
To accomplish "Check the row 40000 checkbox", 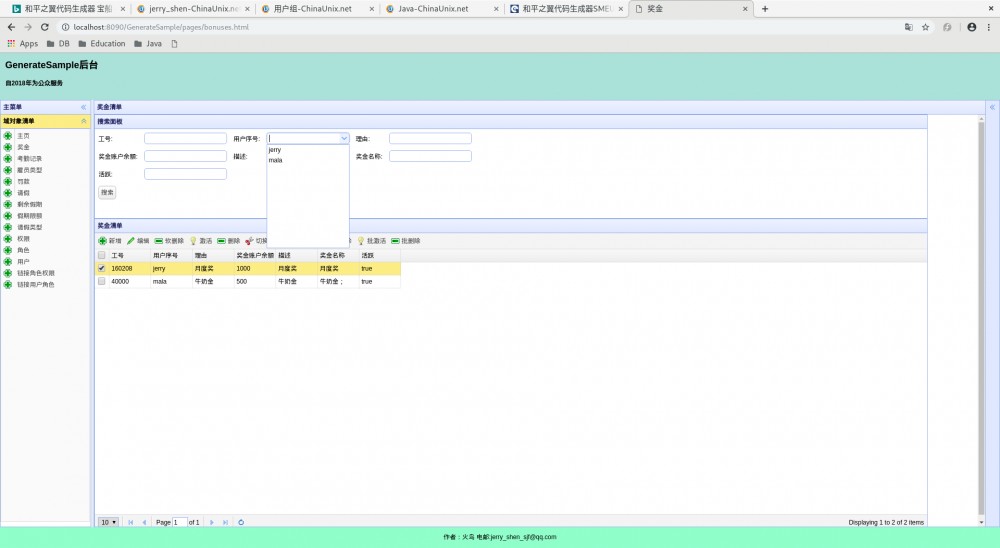I will click(101, 281).
